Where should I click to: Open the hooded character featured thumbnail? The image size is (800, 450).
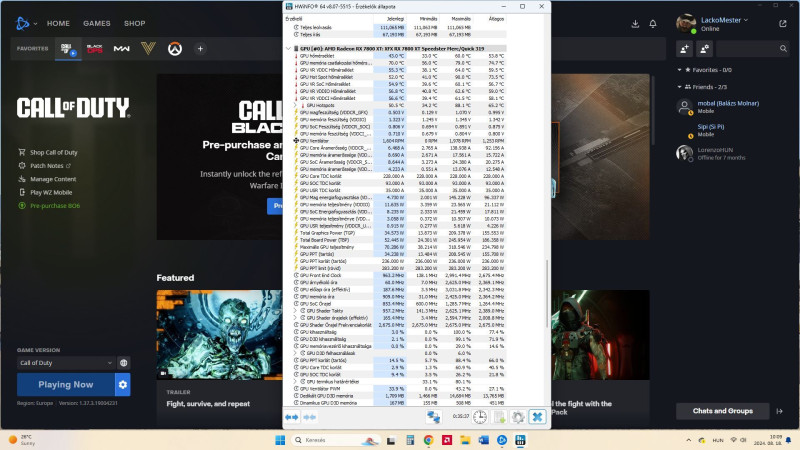pos(601,335)
